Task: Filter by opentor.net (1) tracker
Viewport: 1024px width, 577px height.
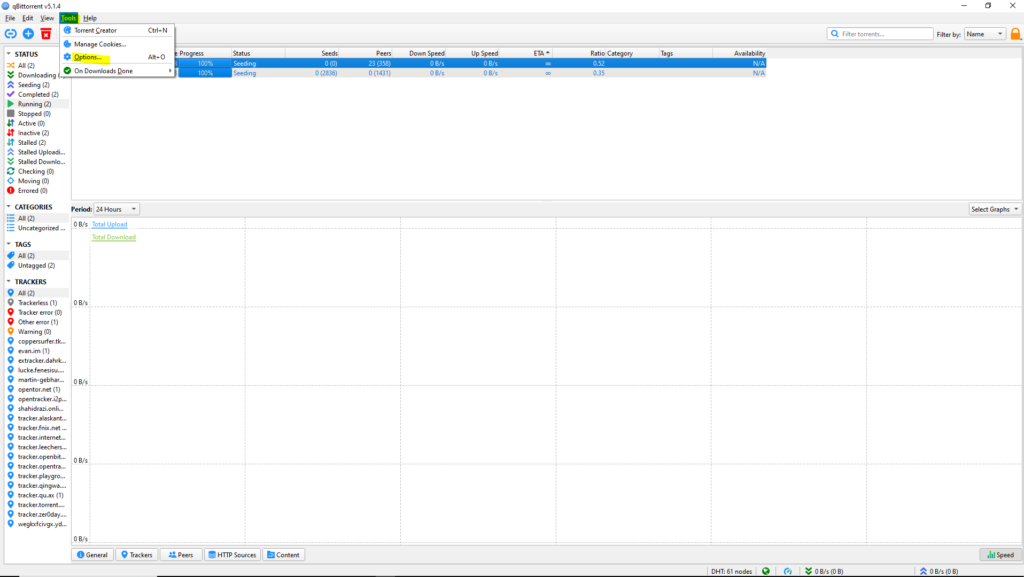Action: (x=39, y=389)
